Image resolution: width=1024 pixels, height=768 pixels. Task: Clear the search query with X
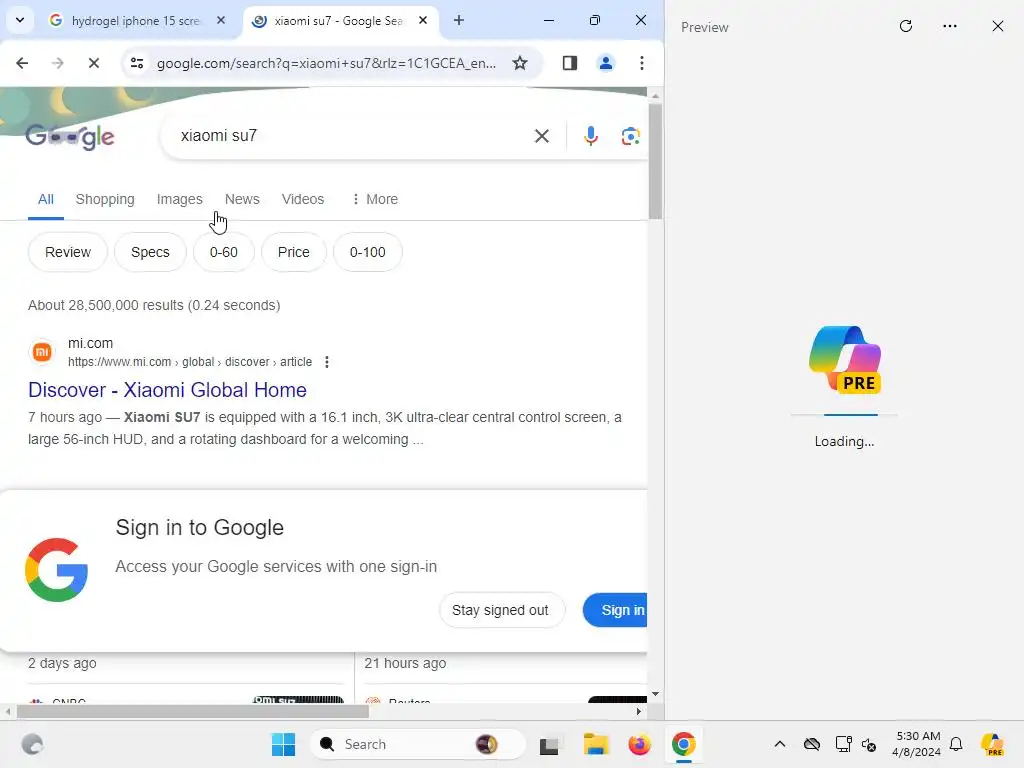click(541, 136)
